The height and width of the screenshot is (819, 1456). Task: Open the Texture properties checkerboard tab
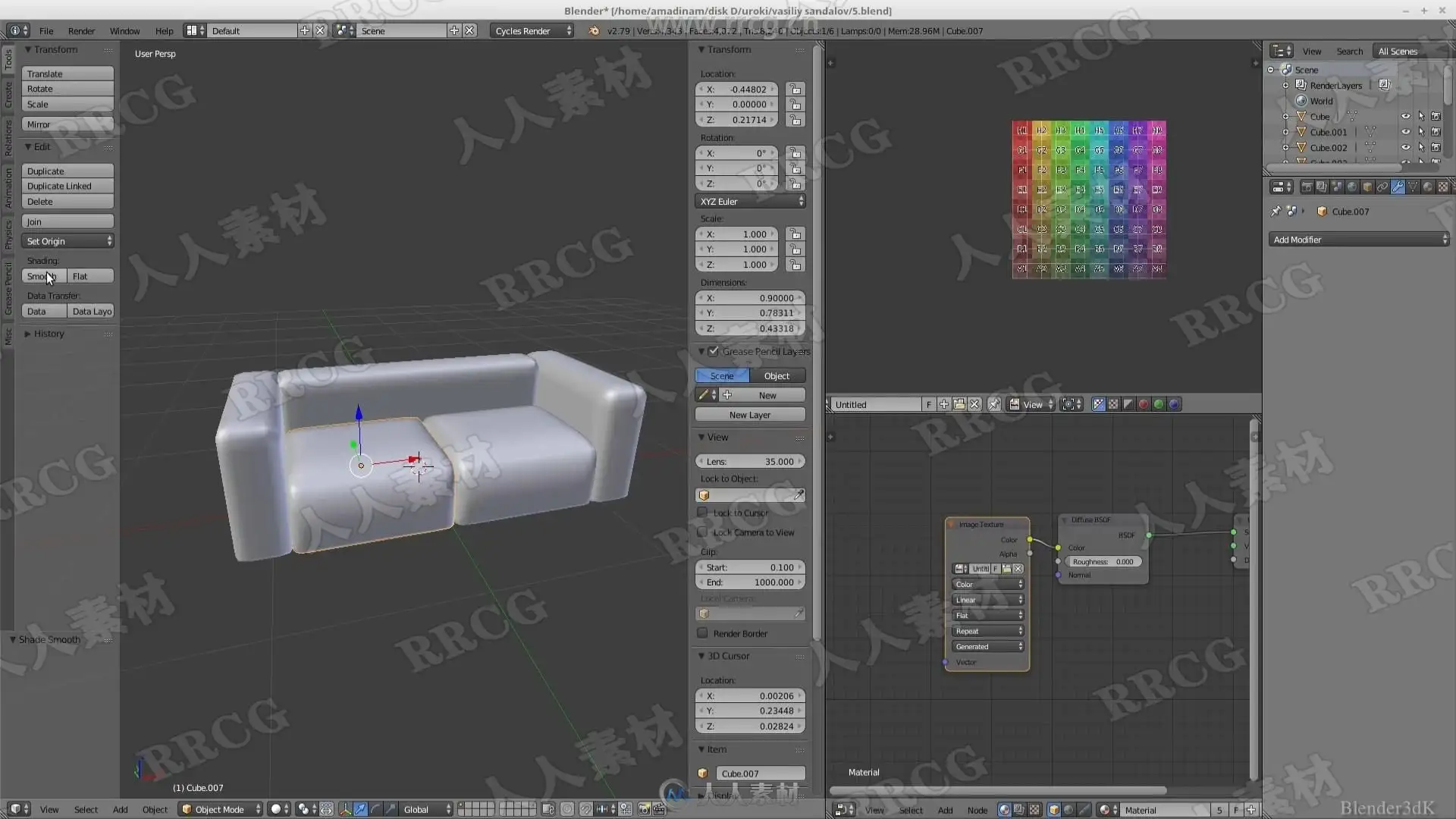click(x=1443, y=187)
